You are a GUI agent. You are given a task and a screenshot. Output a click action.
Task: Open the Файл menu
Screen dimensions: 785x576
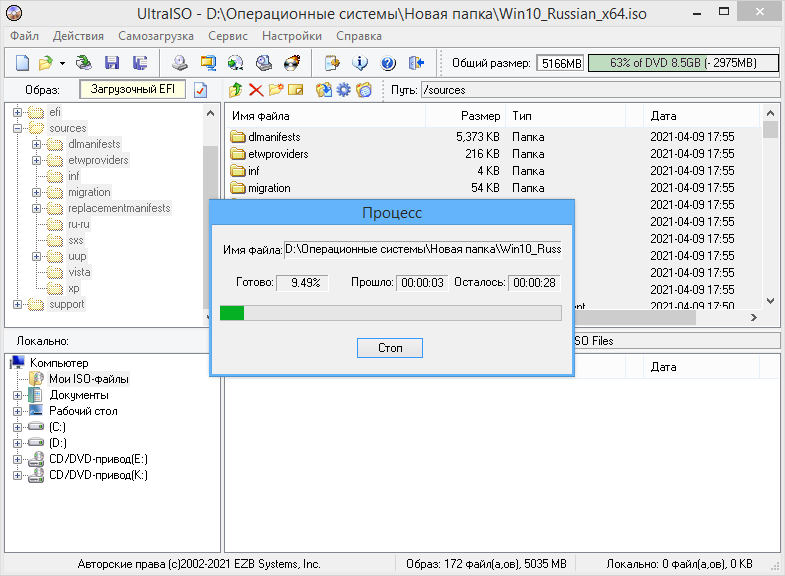point(25,36)
